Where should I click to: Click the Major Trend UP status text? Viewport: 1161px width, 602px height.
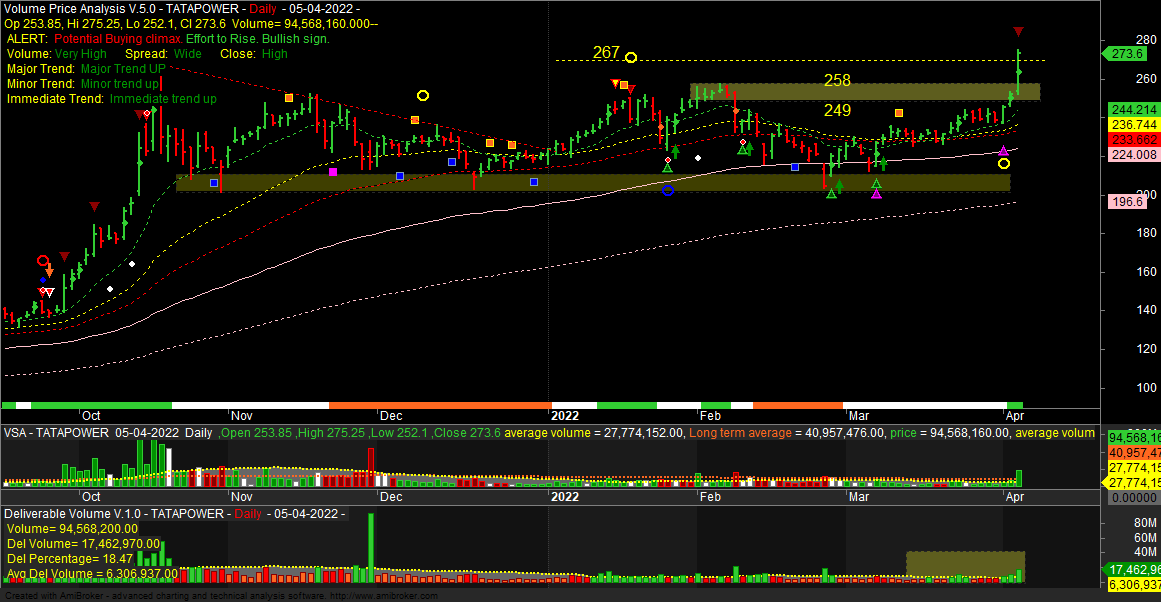pos(87,69)
